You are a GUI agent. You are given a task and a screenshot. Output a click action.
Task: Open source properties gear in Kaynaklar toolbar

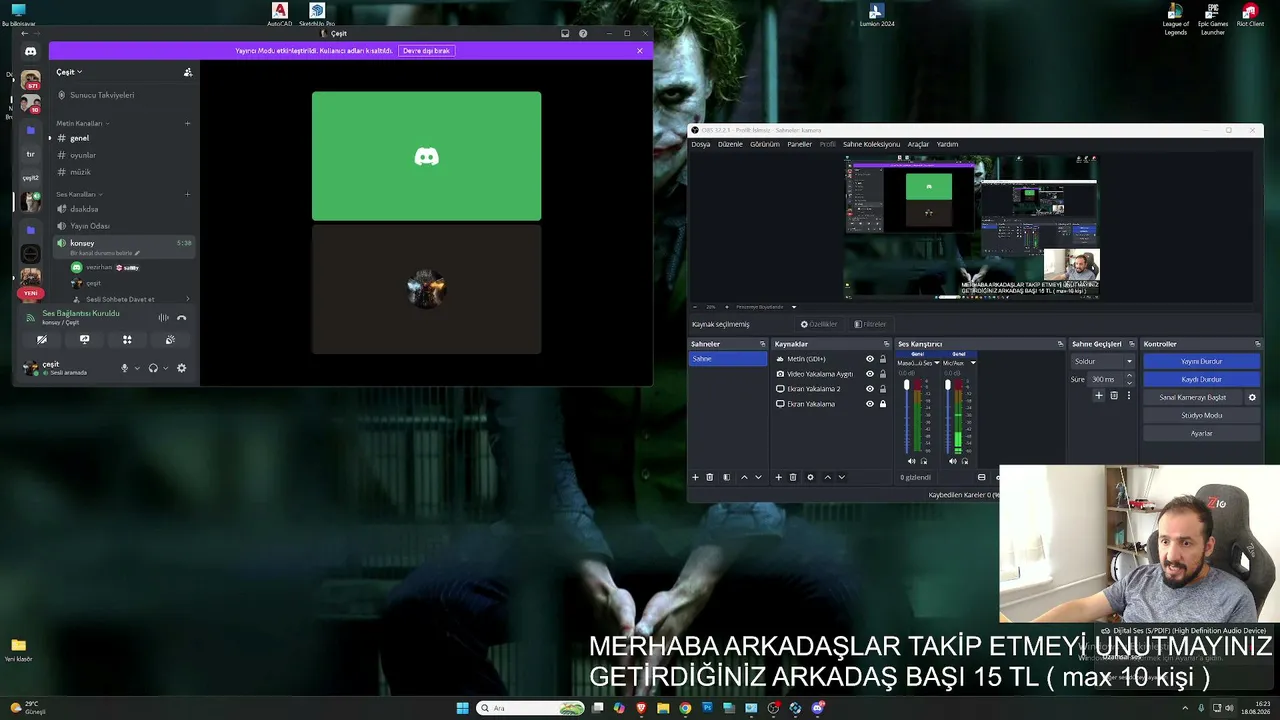pos(810,477)
